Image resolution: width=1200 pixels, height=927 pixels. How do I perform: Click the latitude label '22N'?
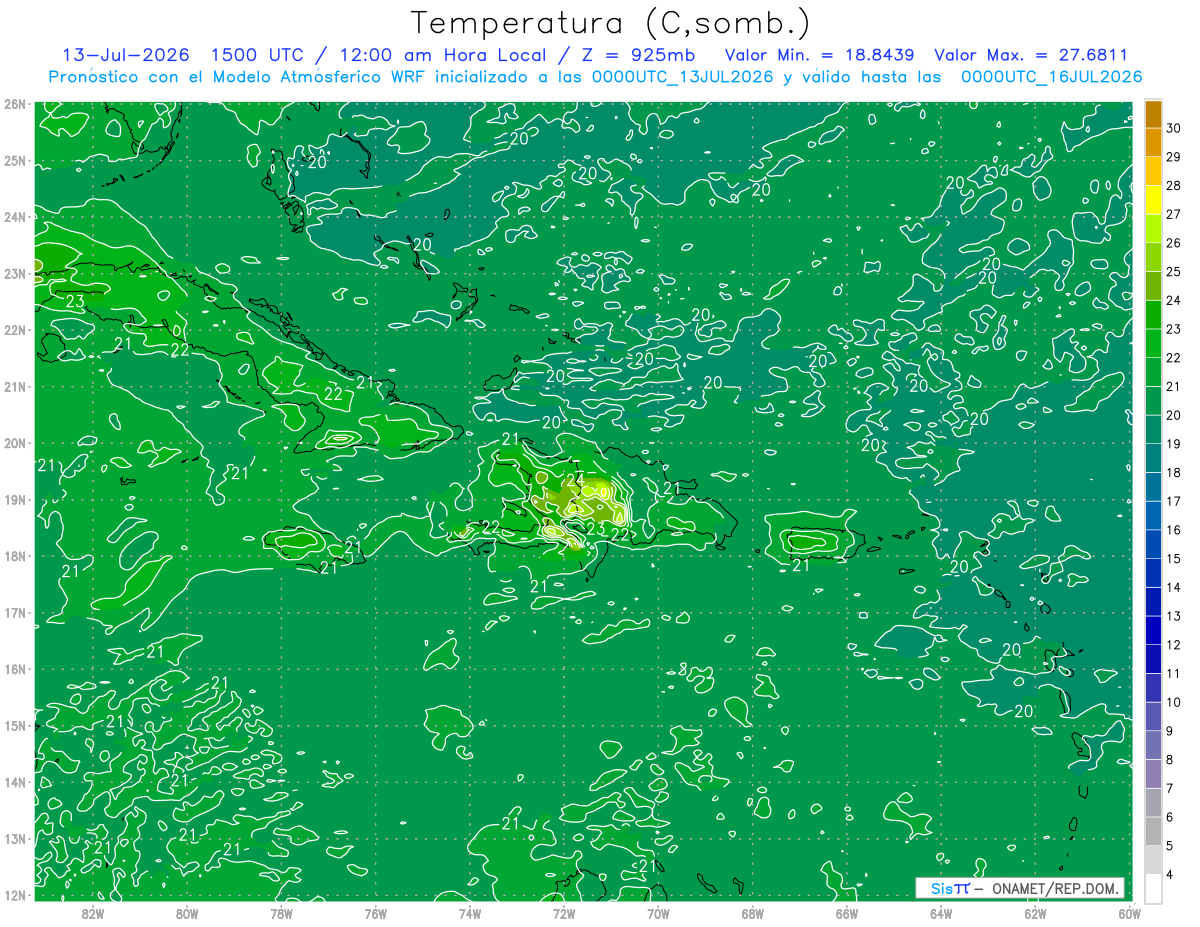tap(14, 330)
